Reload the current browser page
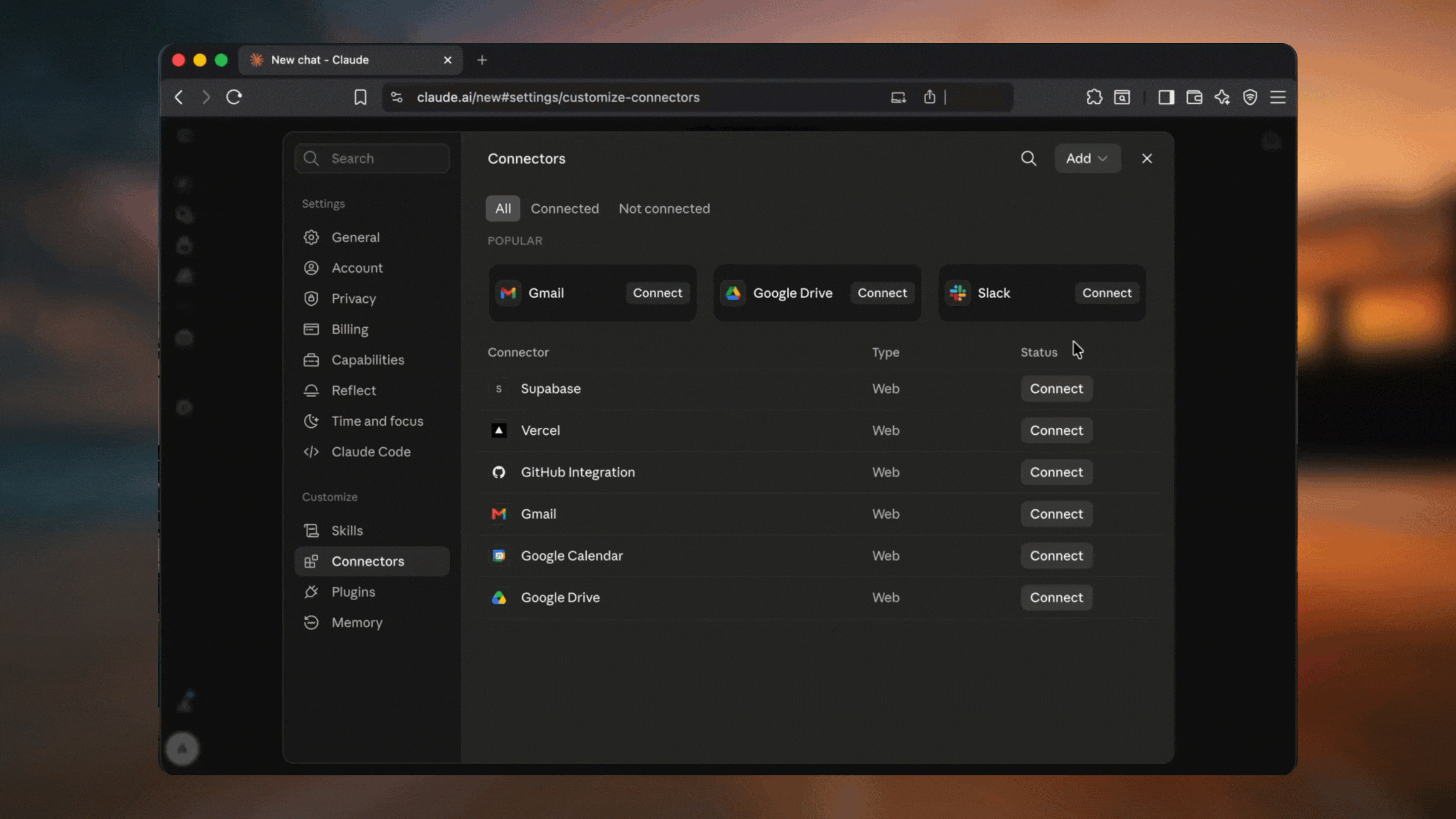Screen dimensions: 1456x819 pos(234,97)
